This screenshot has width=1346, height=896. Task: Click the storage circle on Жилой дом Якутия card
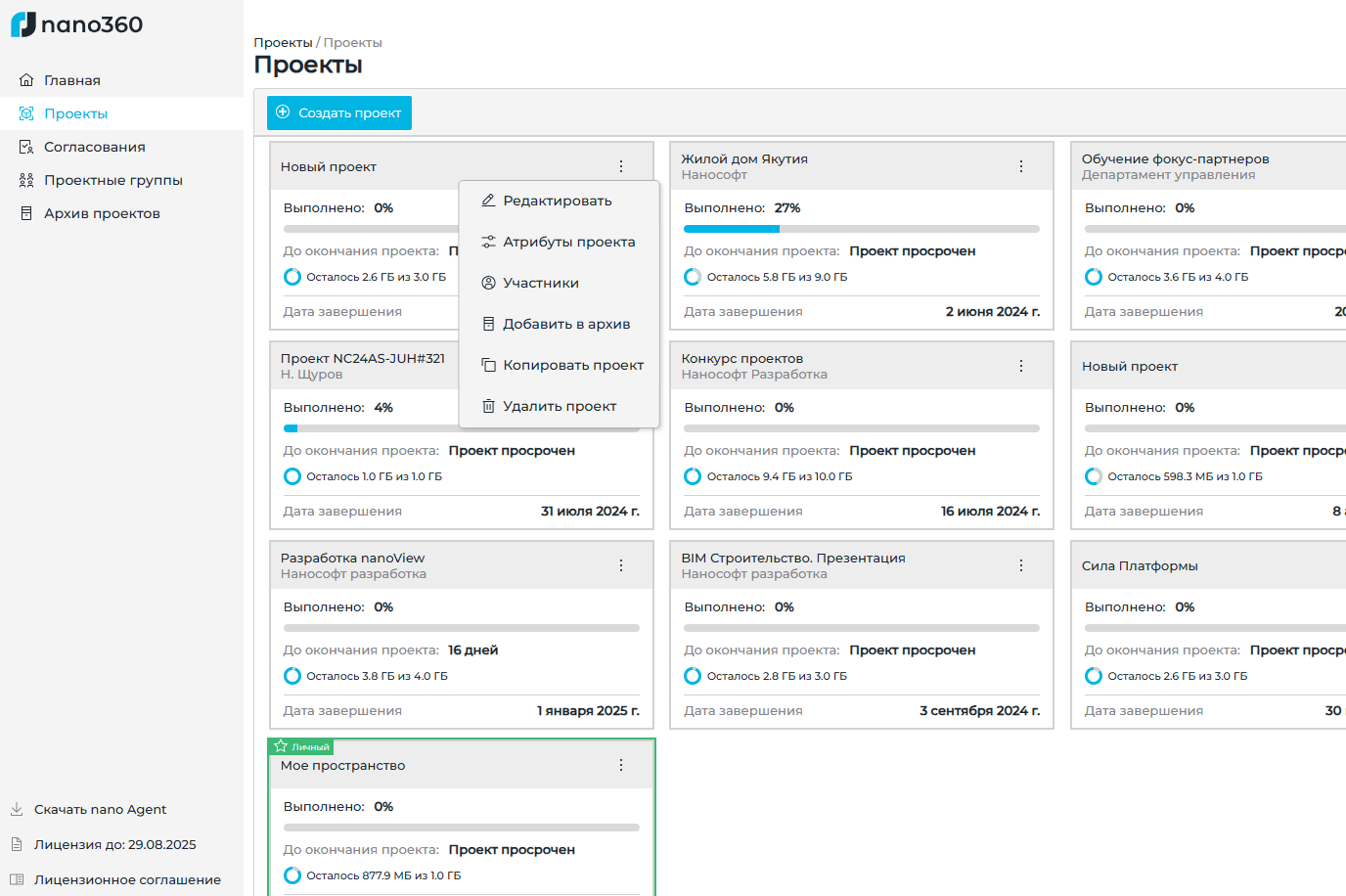coord(693,277)
